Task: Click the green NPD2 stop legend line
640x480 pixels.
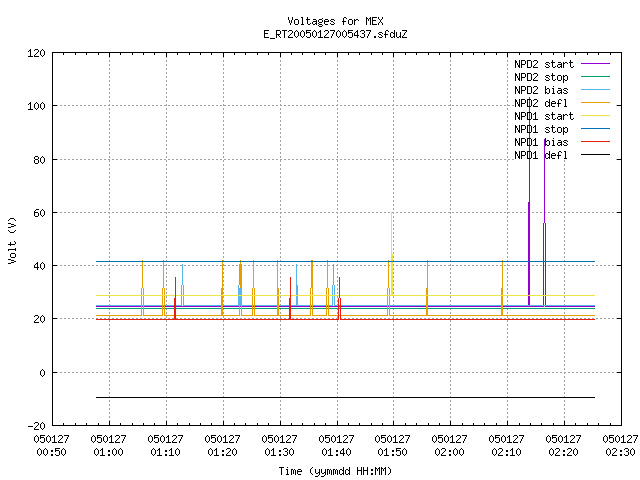Action: 595,77
